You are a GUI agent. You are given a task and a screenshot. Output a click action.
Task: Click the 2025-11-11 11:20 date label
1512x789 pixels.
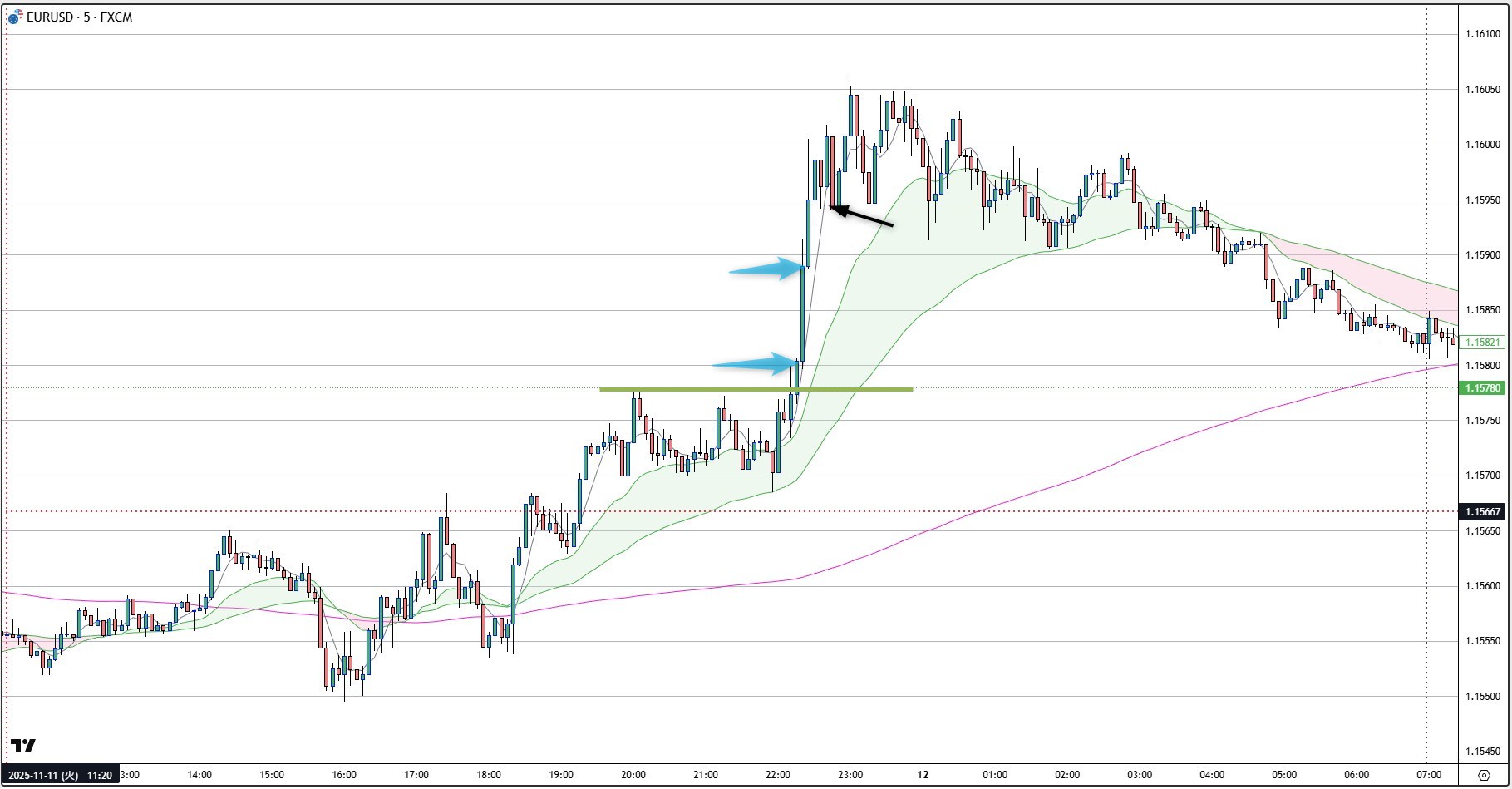point(60,775)
